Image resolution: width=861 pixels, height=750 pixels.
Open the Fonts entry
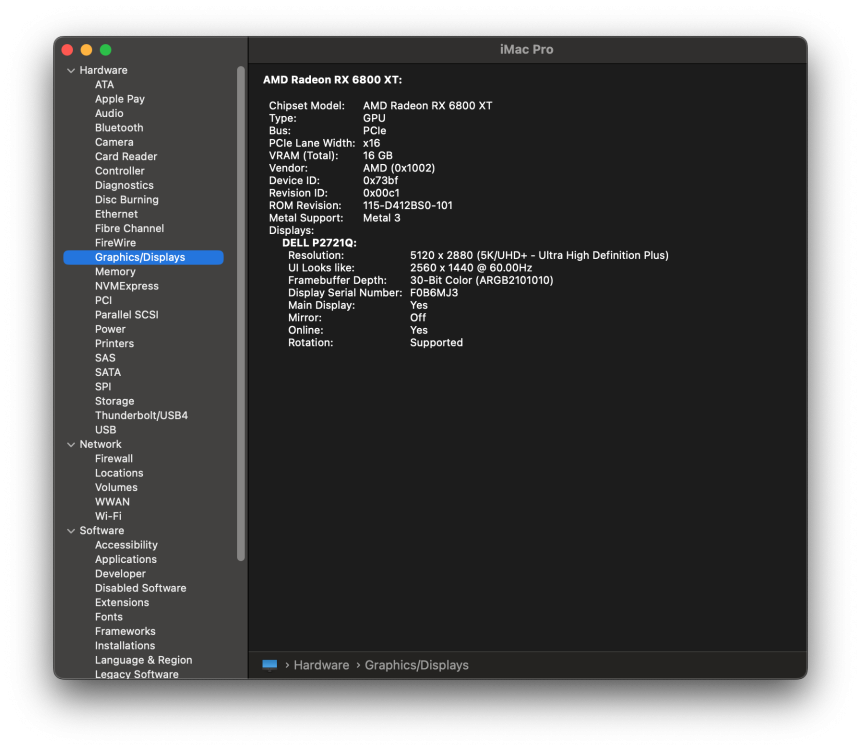109,617
